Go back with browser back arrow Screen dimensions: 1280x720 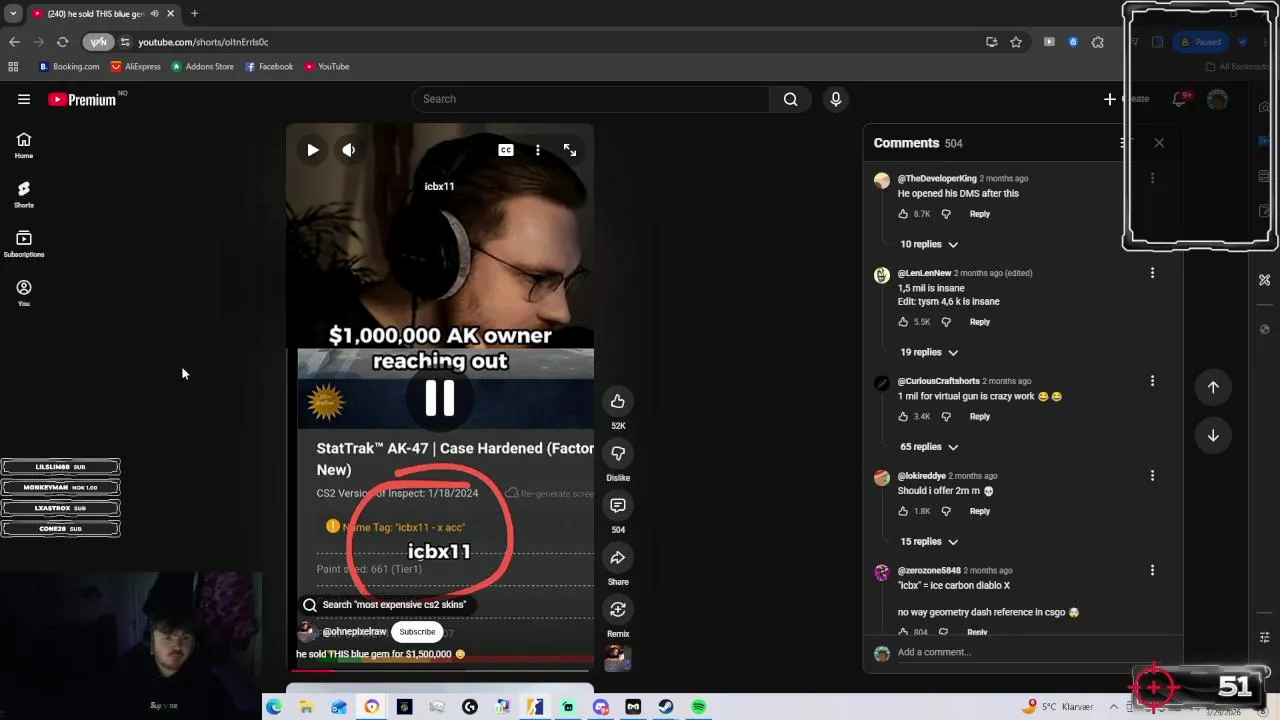pyautogui.click(x=14, y=42)
